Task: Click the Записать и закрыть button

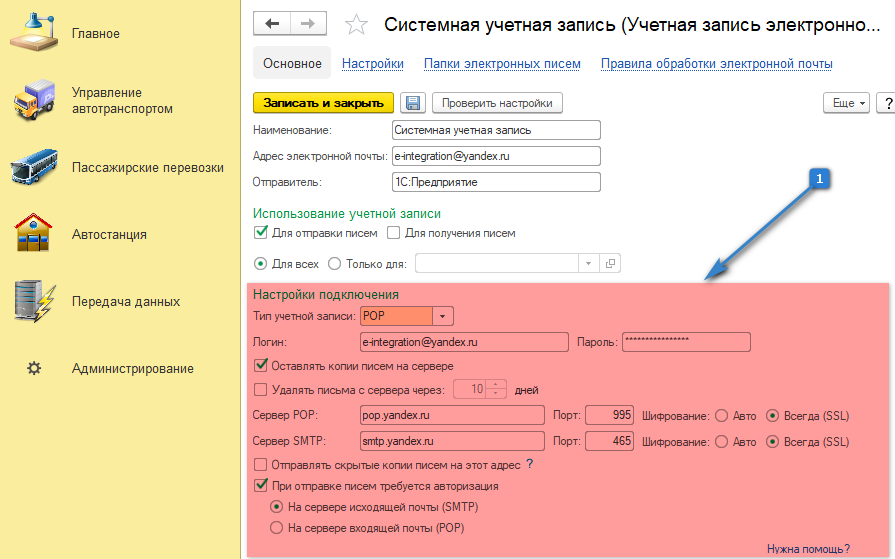Action: click(324, 103)
